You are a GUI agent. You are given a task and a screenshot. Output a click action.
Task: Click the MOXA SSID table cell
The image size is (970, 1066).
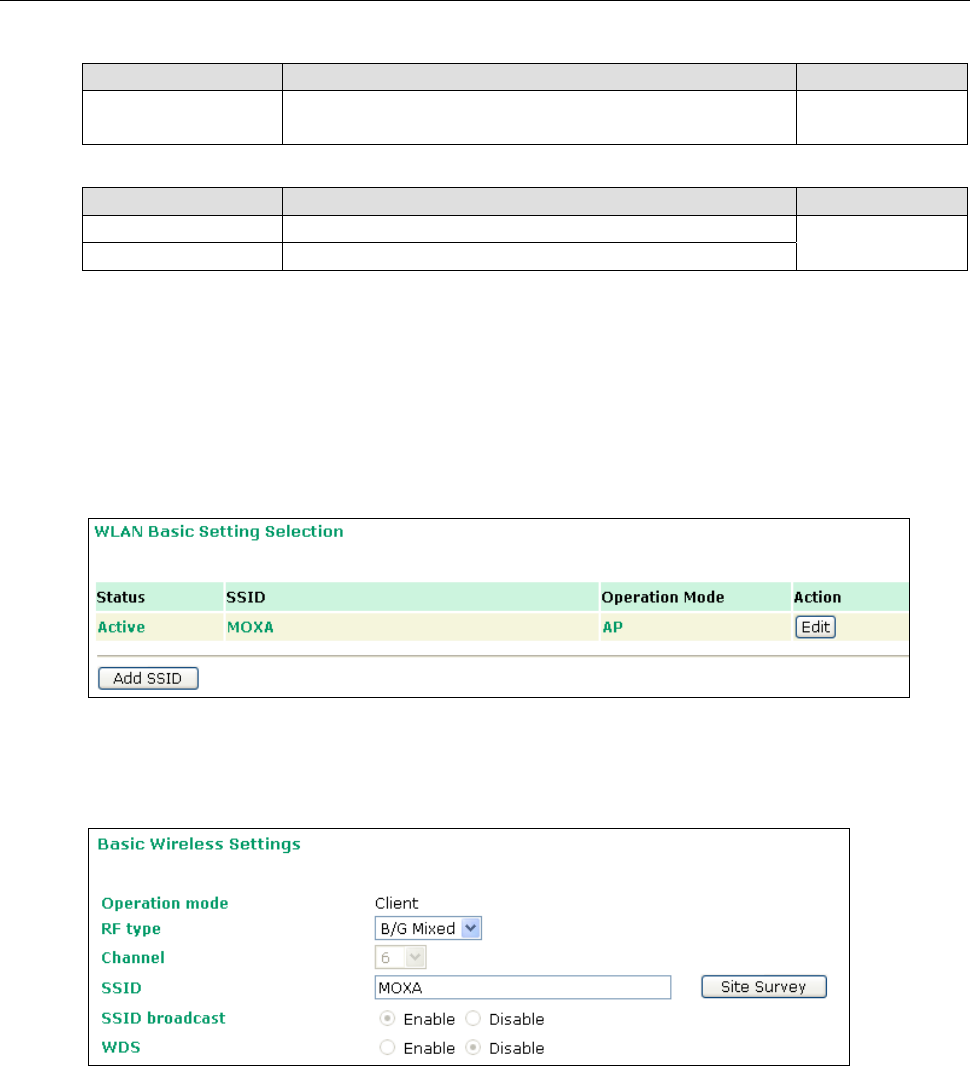412,627
